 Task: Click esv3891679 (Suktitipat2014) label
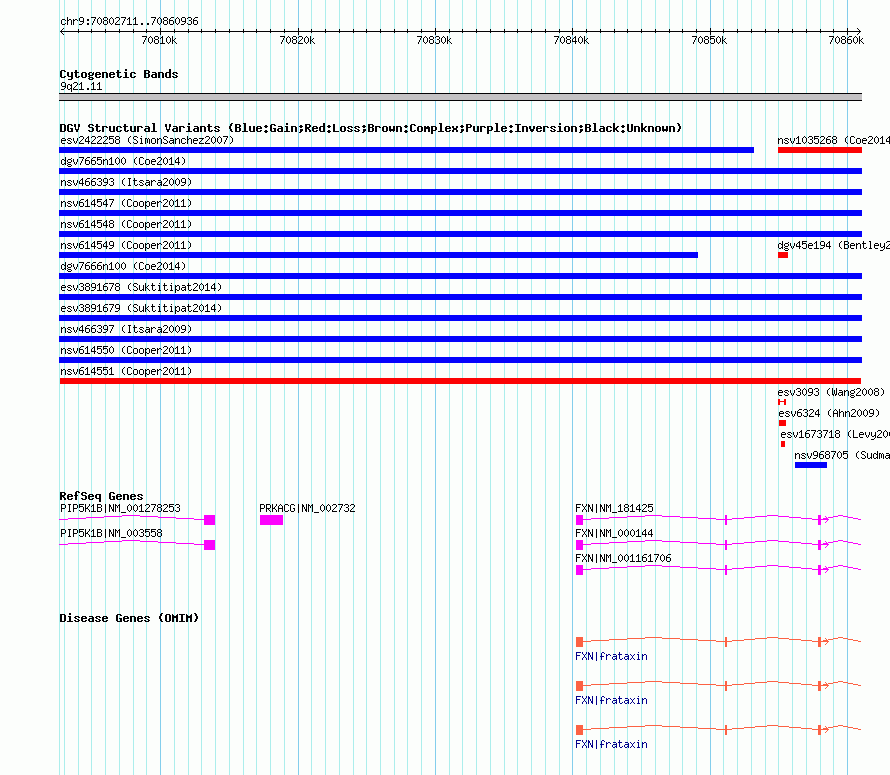[141, 308]
